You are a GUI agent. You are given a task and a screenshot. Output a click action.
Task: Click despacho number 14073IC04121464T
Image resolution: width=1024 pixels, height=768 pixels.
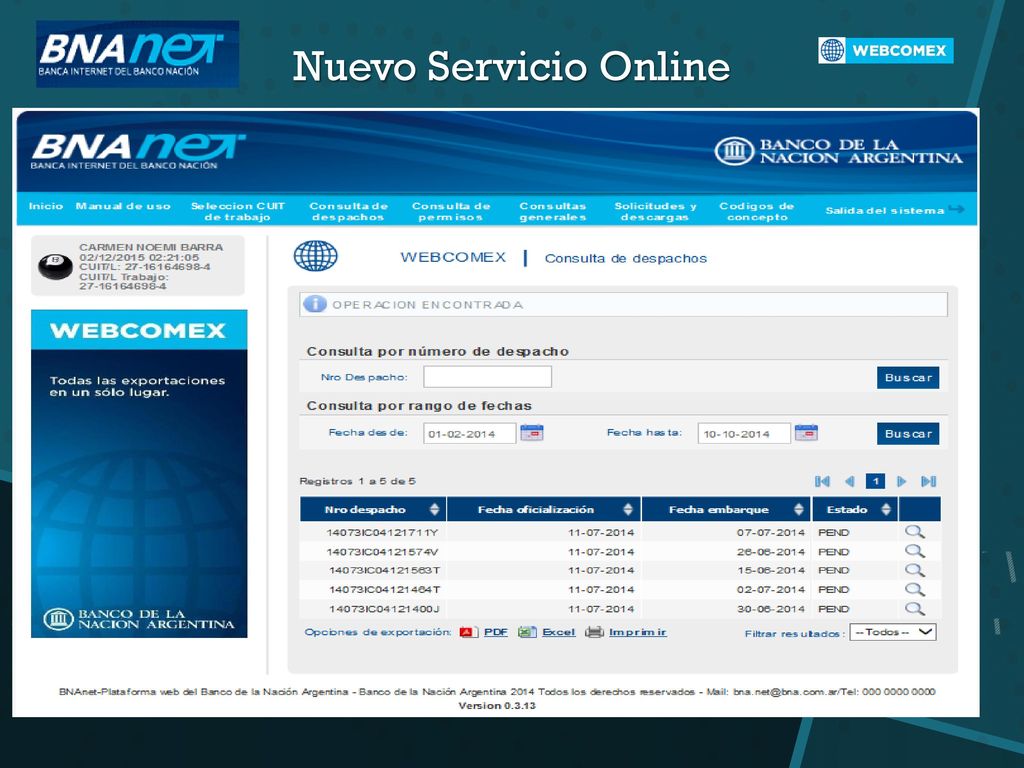pos(384,590)
